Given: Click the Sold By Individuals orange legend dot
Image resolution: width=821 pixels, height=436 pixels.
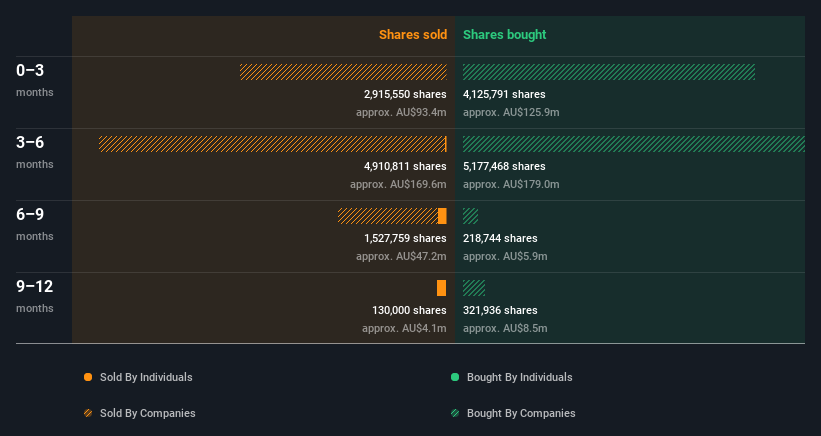Looking at the screenshot, I should tap(88, 377).
